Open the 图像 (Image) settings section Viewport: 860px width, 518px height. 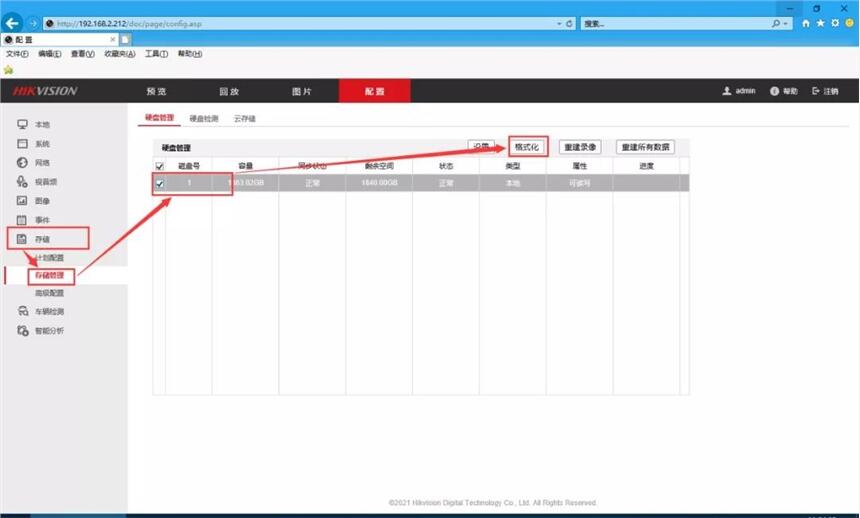(41, 201)
